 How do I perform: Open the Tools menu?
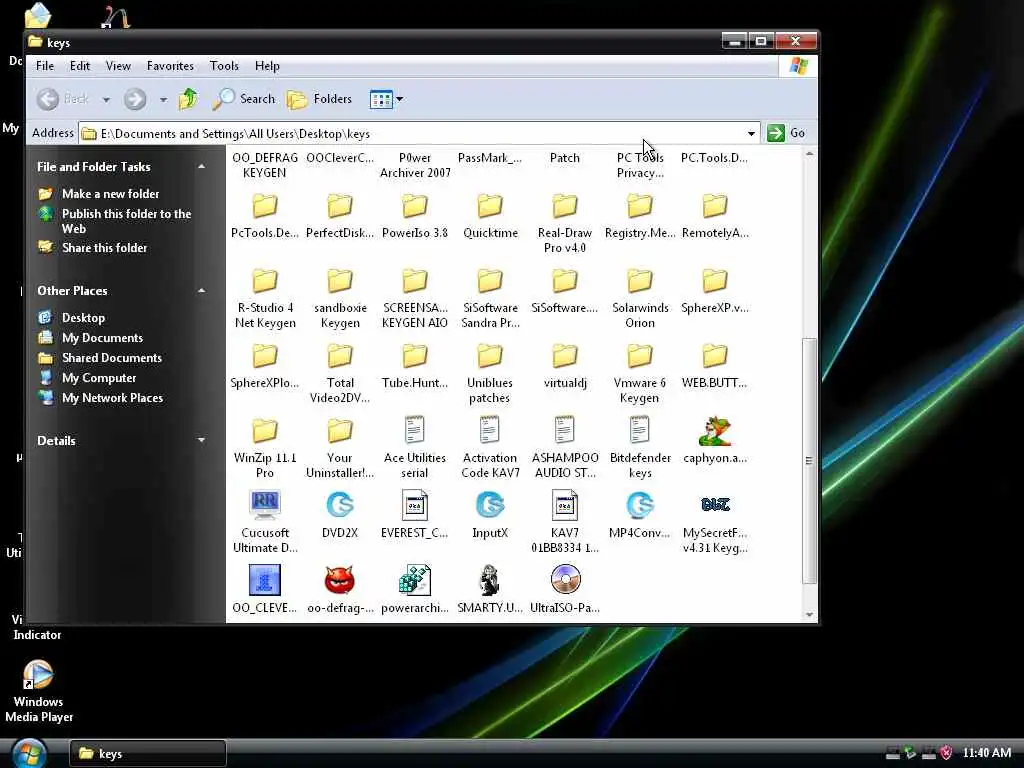pyautogui.click(x=224, y=66)
